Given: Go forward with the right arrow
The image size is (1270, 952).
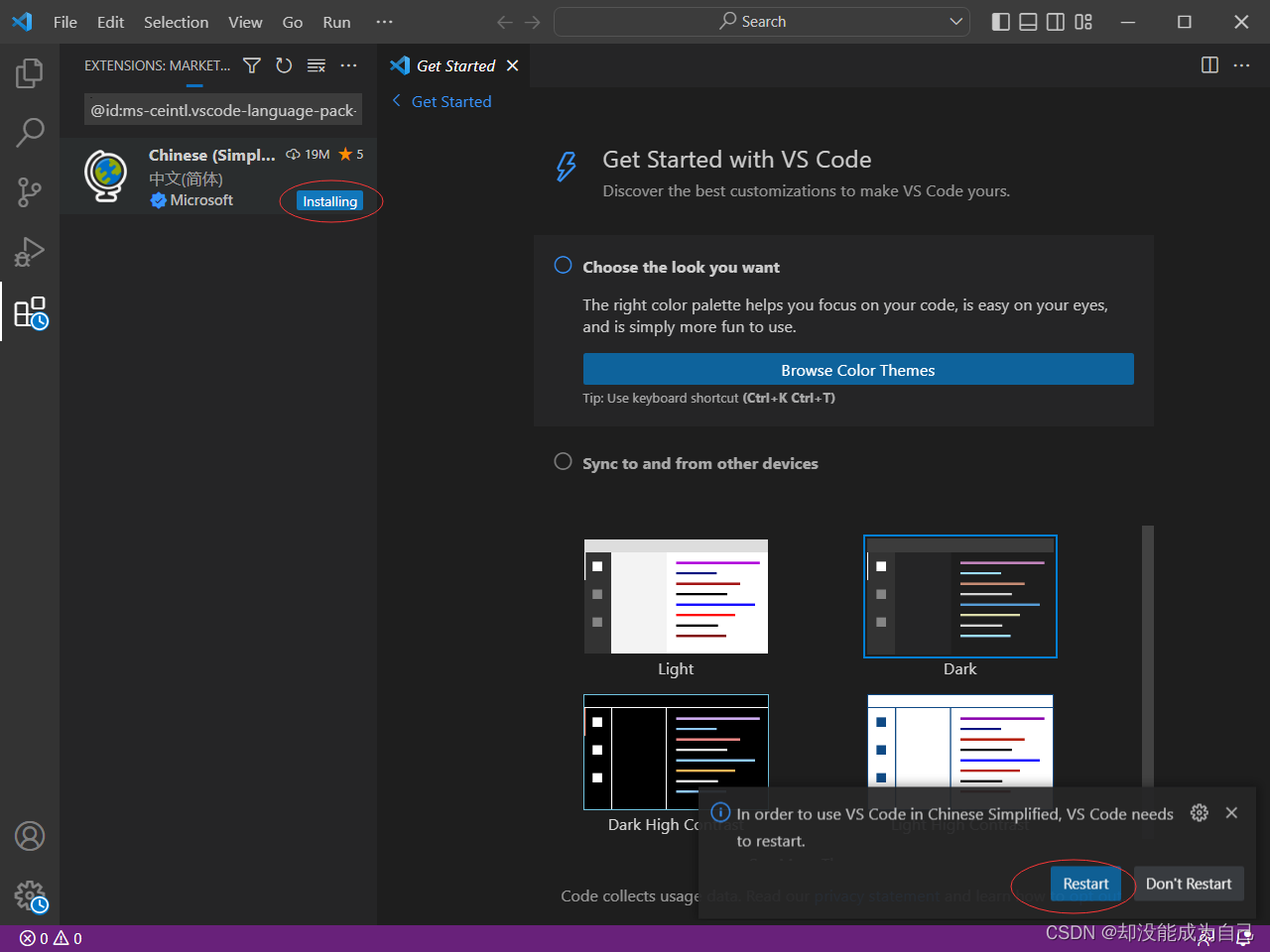Looking at the screenshot, I should (x=533, y=22).
